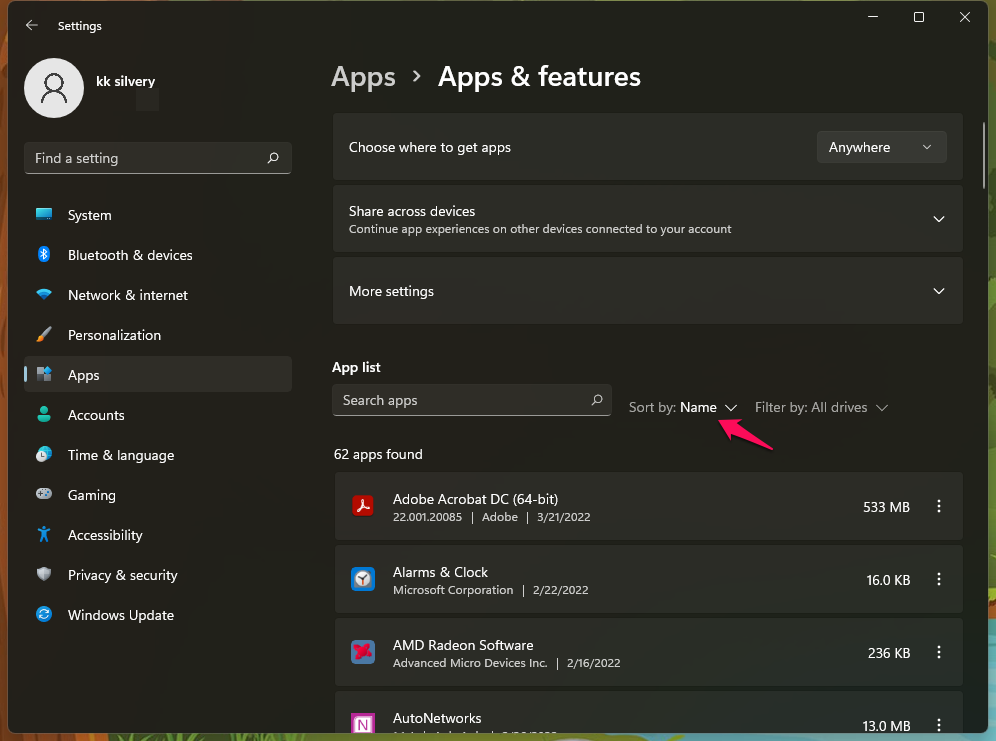Click the search magnifier in Find a setting
This screenshot has height=741, width=996.
coord(273,158)
